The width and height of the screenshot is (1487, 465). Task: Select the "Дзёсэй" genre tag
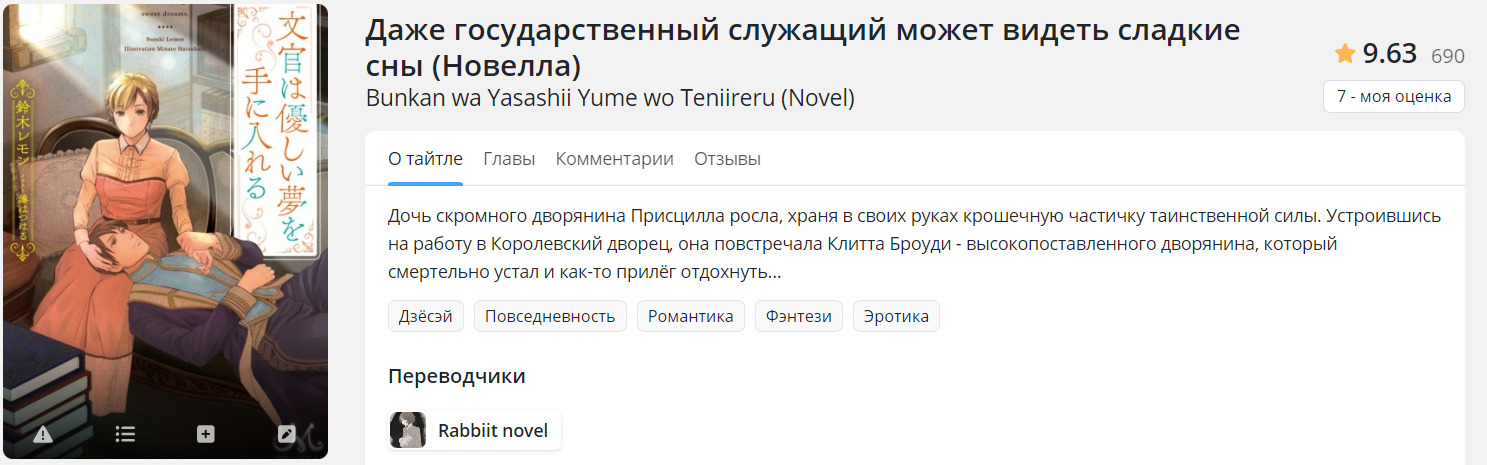pos(426,316)
